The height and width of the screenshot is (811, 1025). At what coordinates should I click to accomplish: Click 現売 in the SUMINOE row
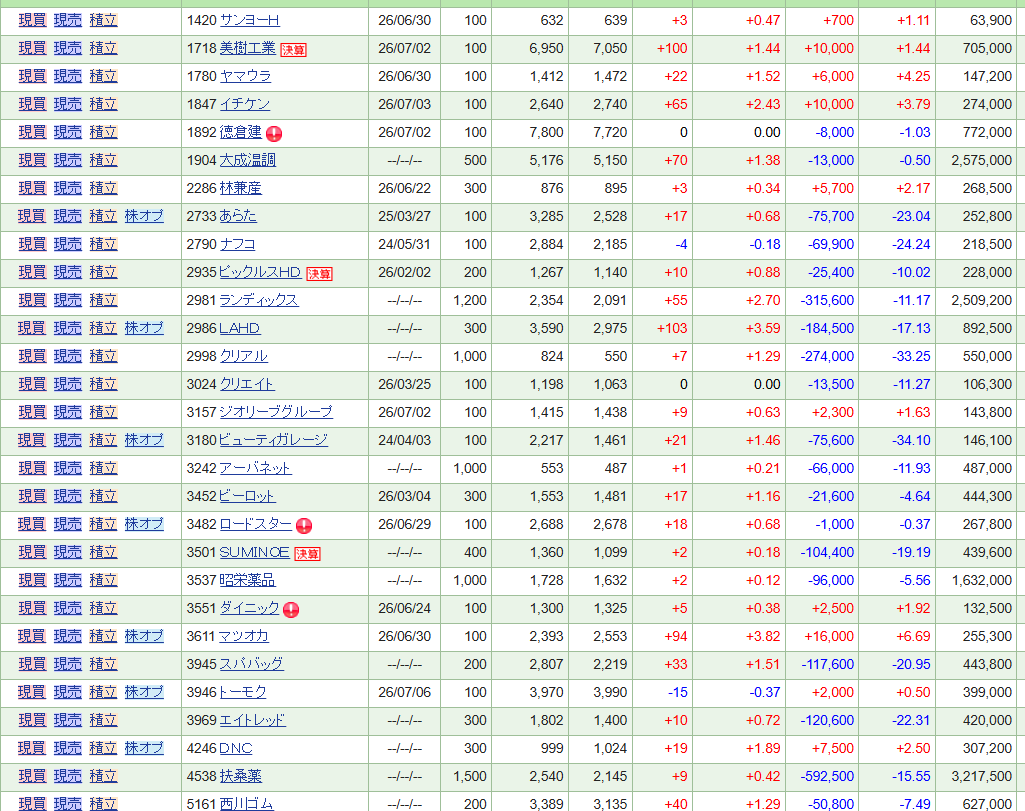[67, 553]
